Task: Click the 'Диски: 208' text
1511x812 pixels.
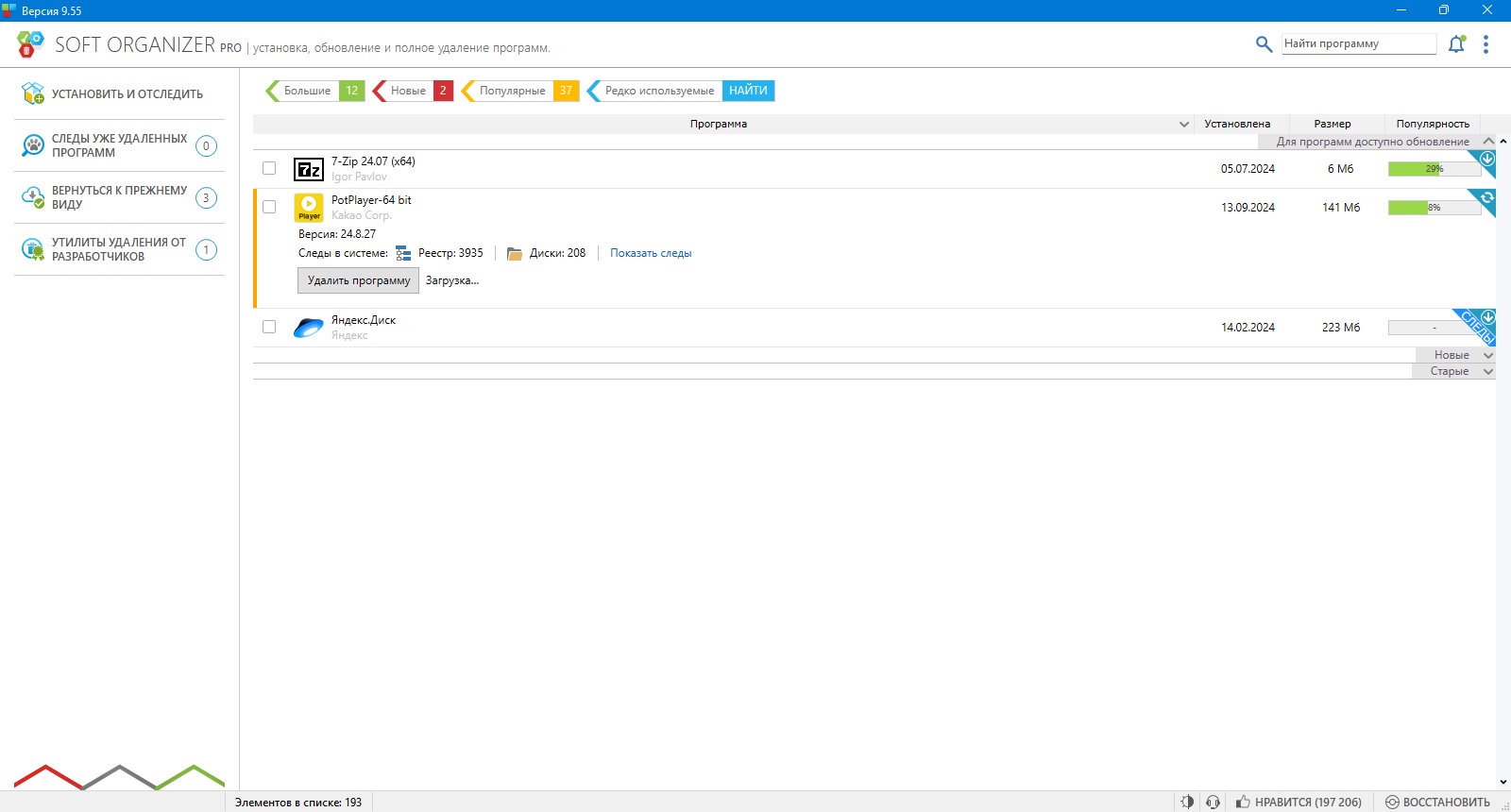Action: [557, 253]
